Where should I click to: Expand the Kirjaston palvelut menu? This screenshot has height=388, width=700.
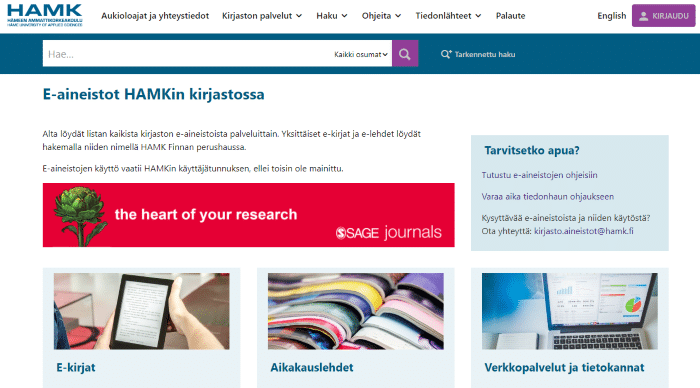(x=262, y=16)
